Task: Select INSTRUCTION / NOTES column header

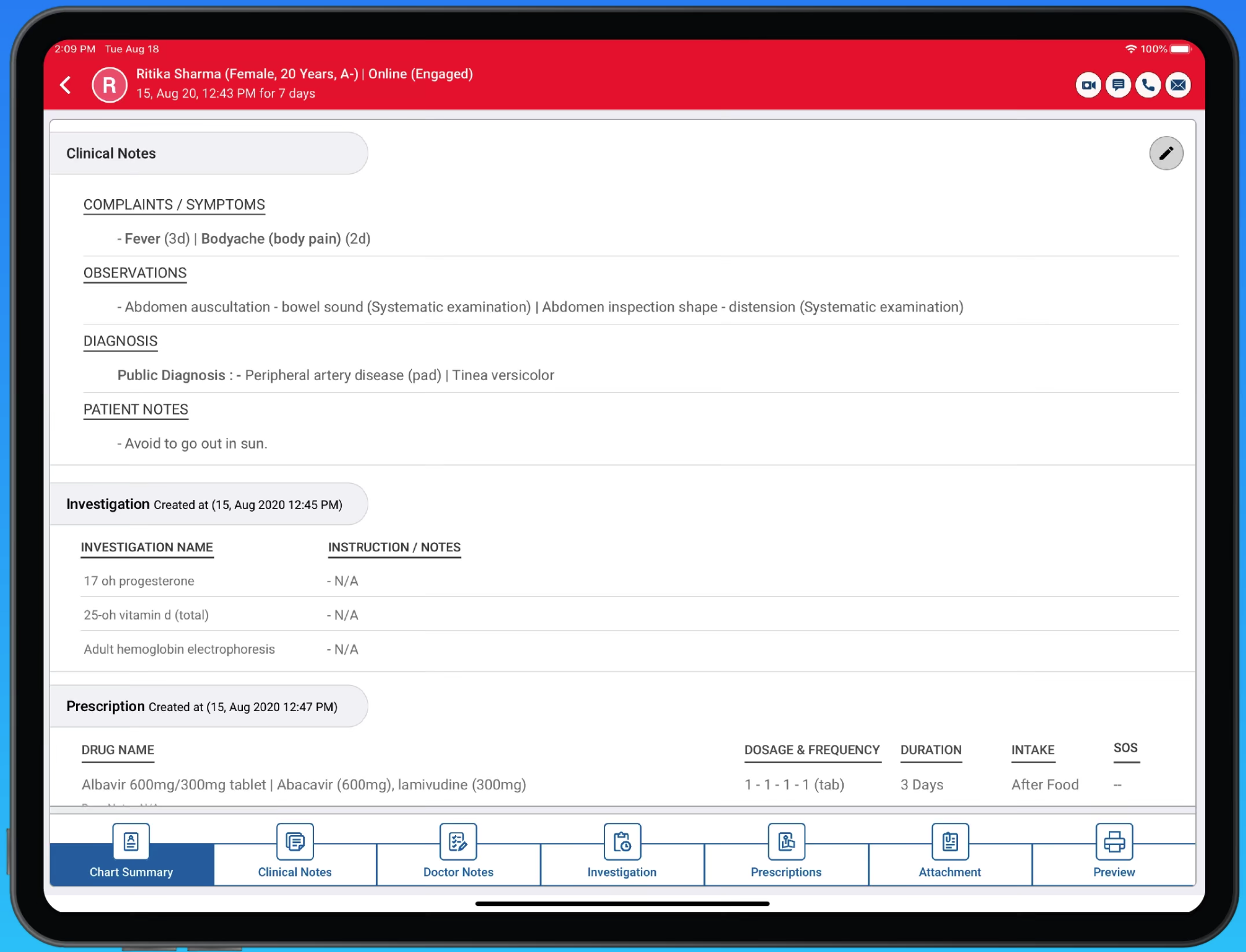Action: [394, 547]
